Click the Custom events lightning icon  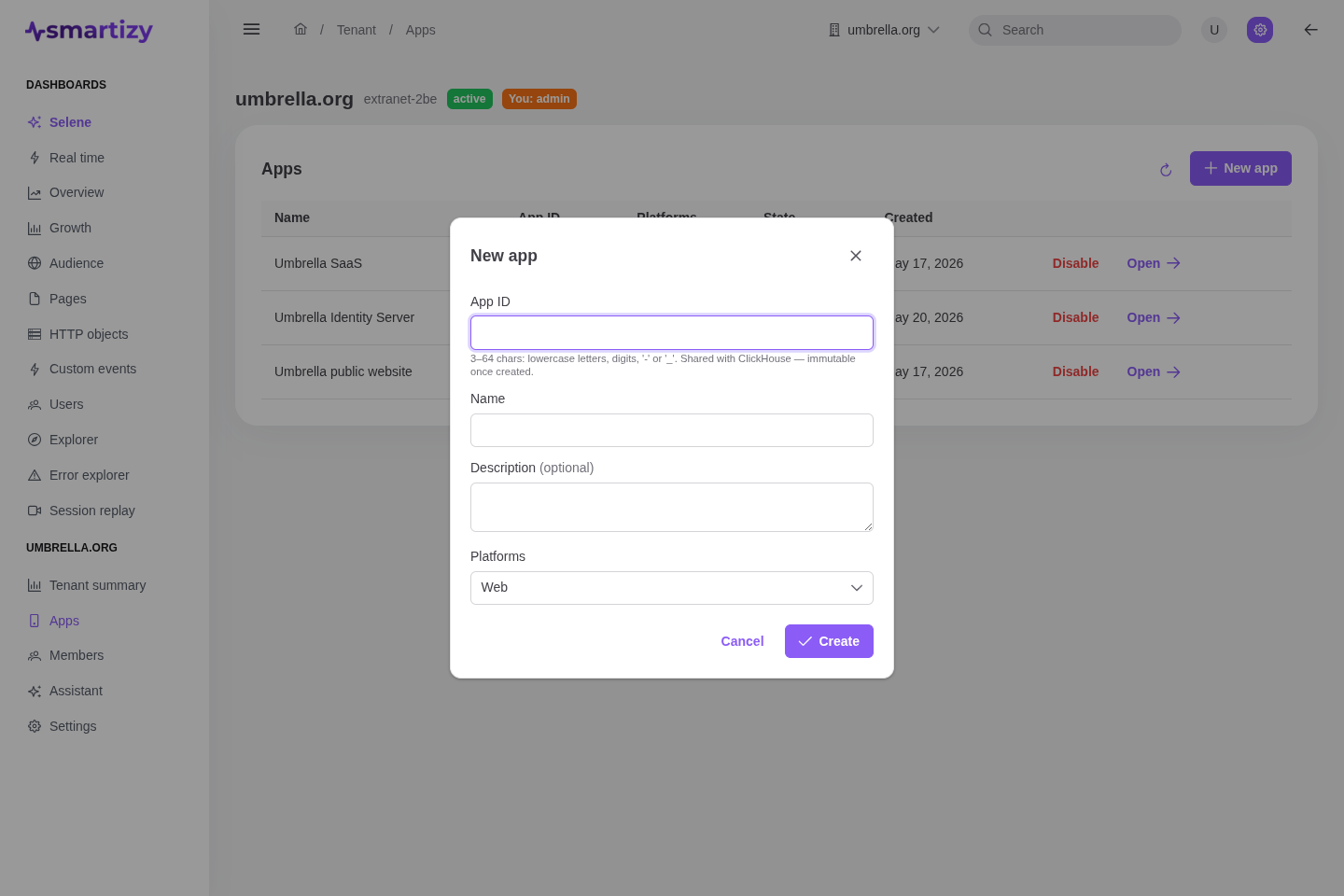(x=35, y=369)
